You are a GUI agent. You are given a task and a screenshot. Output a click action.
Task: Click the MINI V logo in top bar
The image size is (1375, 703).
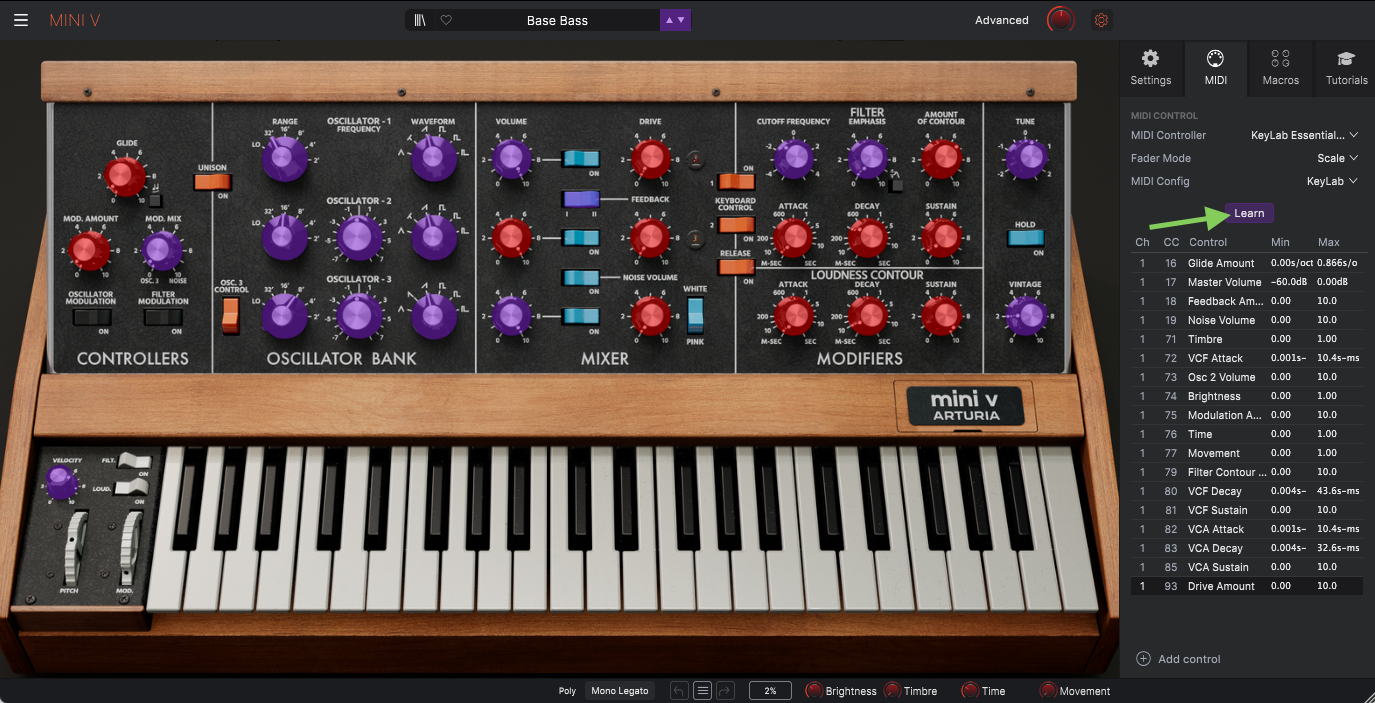(x=74, y=20)
